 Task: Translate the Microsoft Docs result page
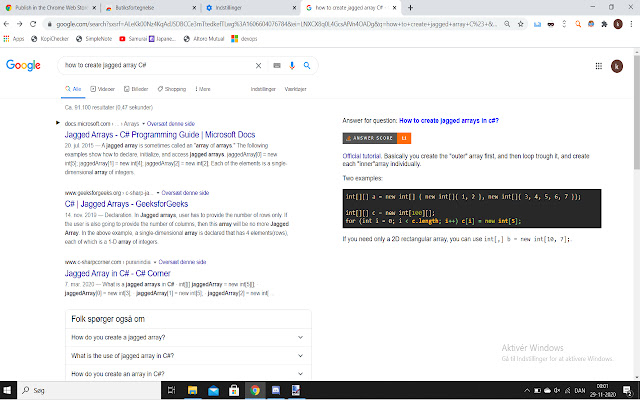171,124
